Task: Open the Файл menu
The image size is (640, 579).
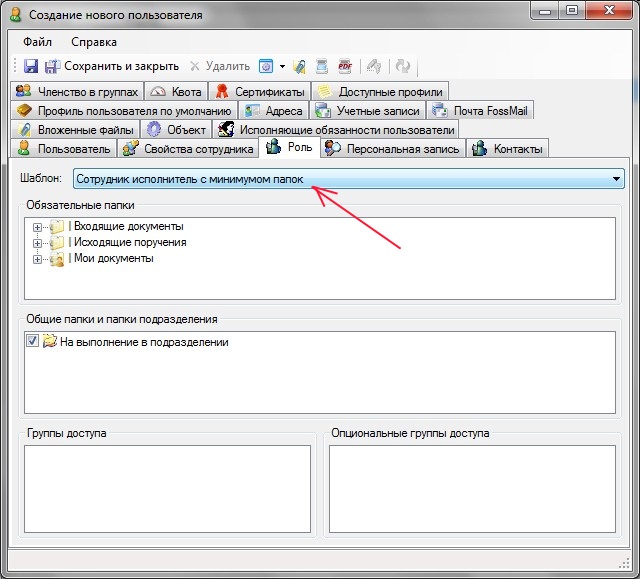Action: coord(38,42)
